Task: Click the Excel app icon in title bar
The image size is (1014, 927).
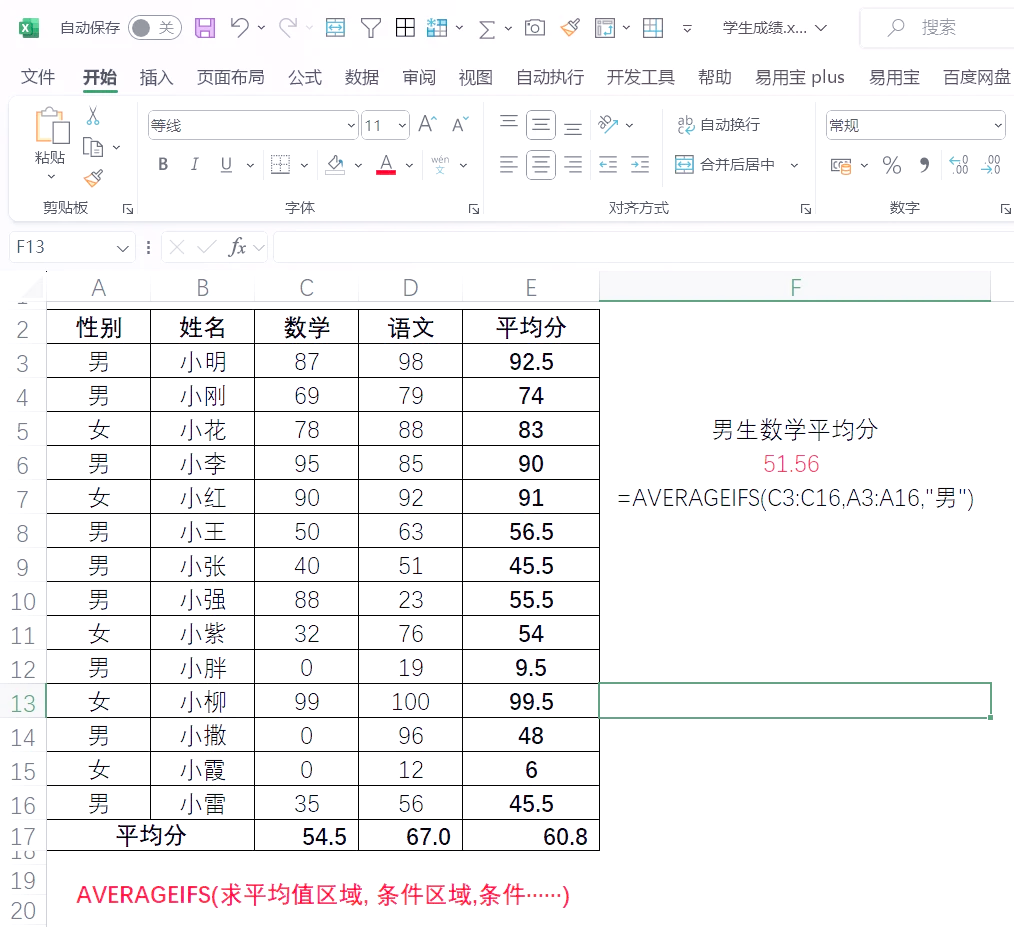Action: (x=28, y=28)
